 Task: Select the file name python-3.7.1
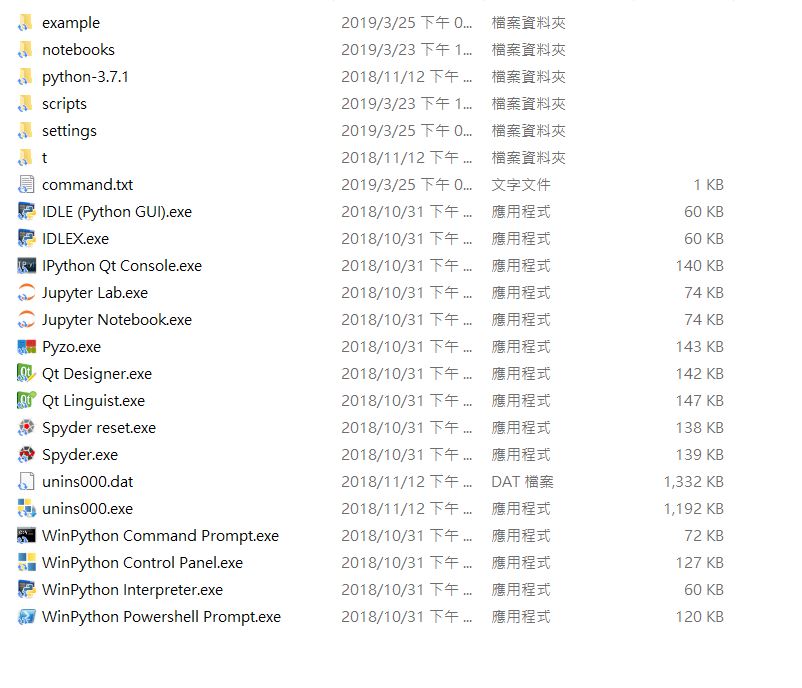(x=85, y=77)
